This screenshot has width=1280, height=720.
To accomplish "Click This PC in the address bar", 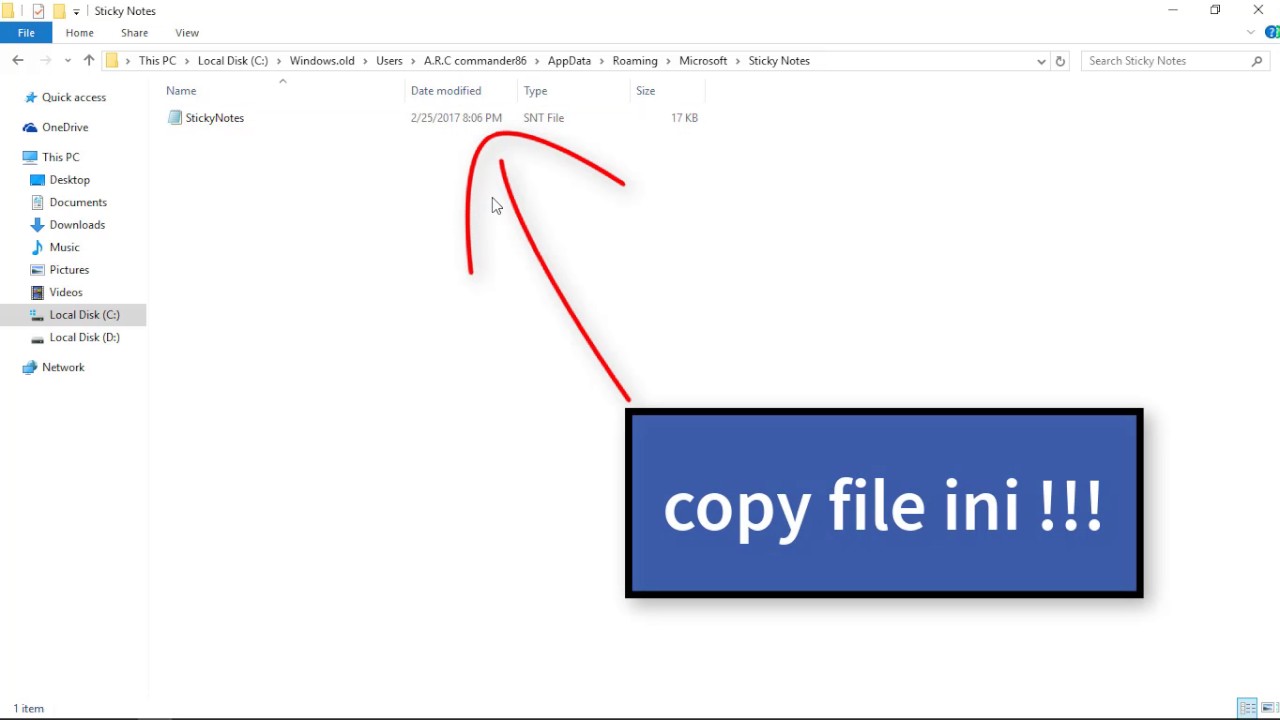I will [x=157, y=61].
